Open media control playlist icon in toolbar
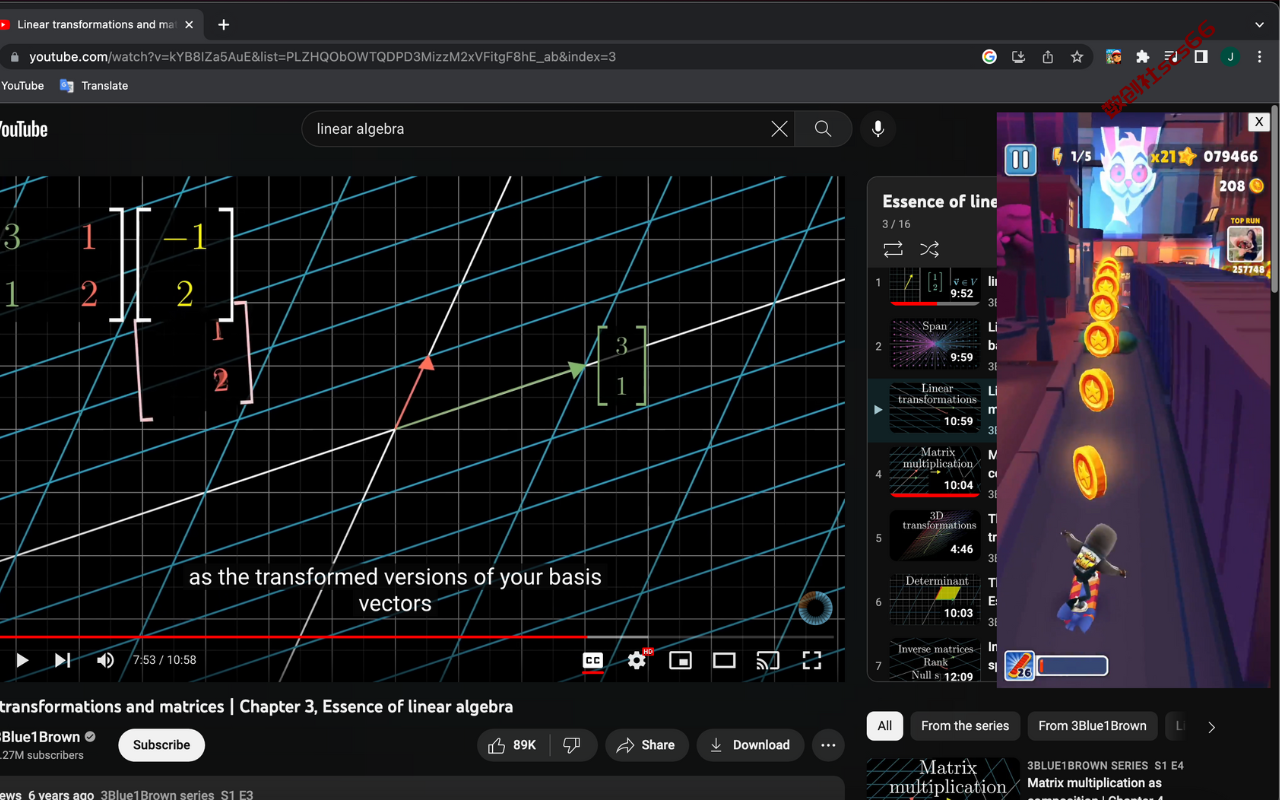This screenshot has height=800, width=1280. coord(1171,57)
